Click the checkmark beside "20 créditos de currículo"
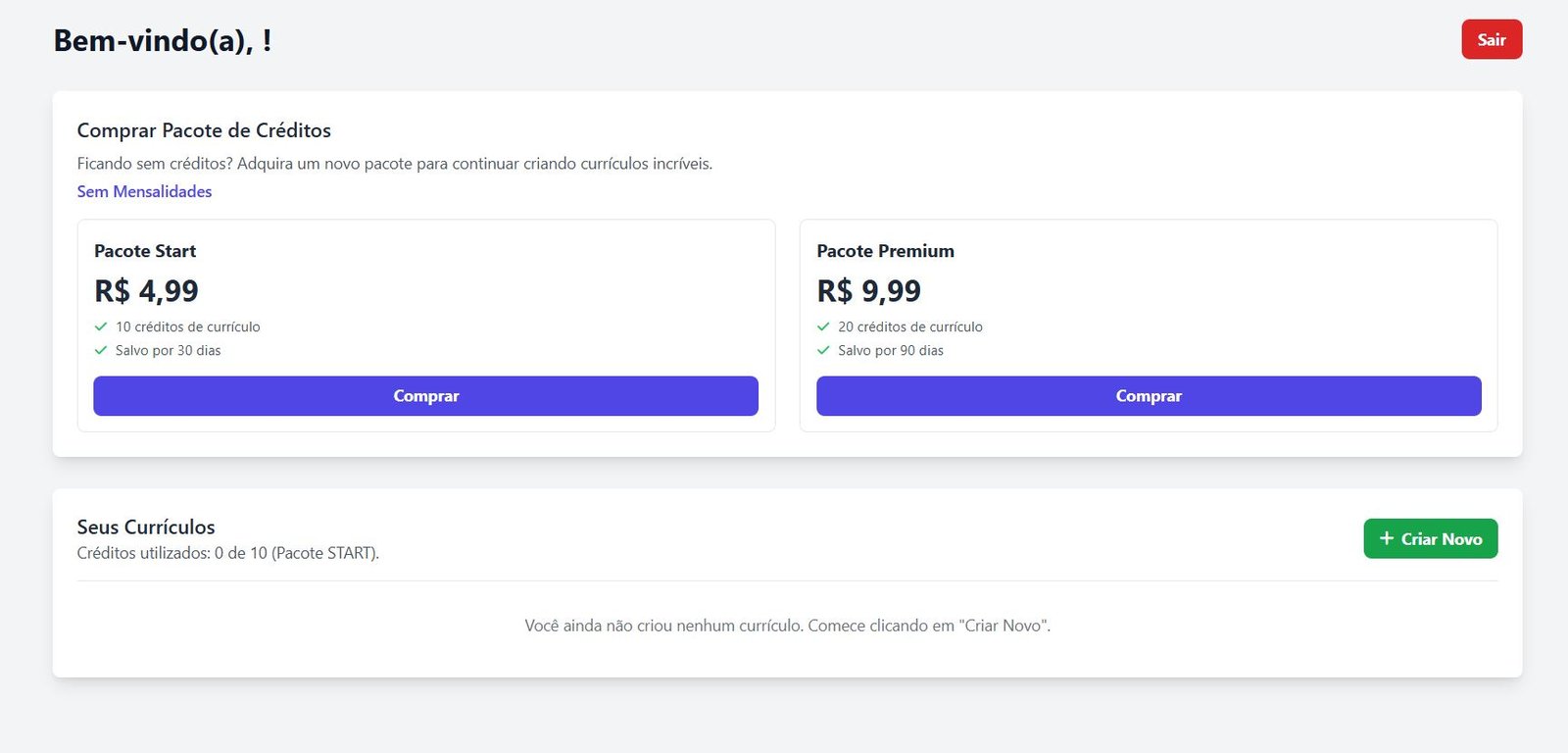Image resolution: width=1568 pixels, height=753 pixels. click(823, 326)
